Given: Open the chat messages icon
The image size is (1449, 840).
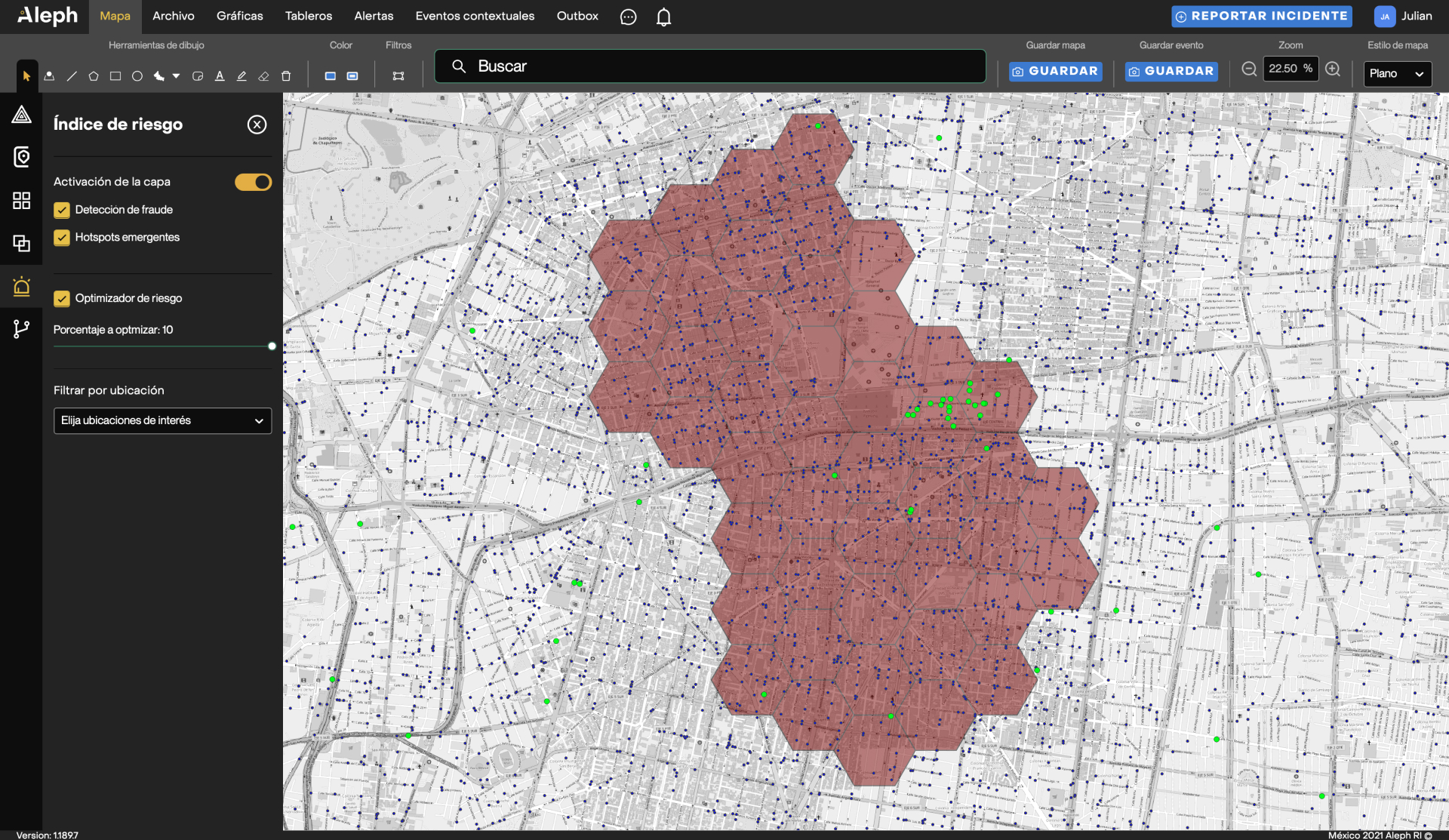Looking at the screenshot, I should tap(628, 17).
